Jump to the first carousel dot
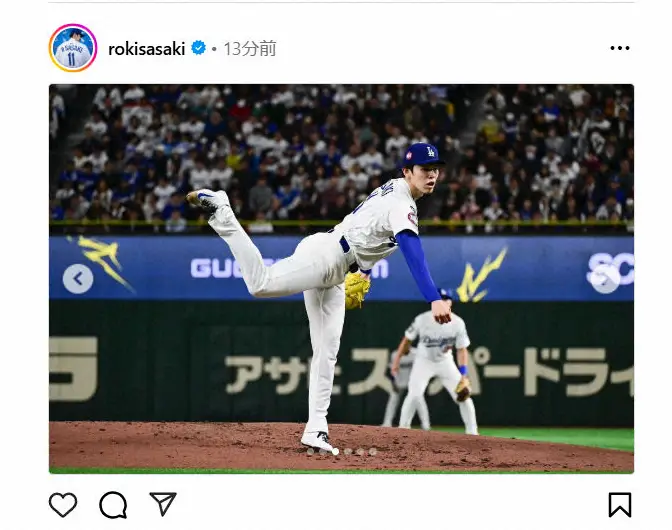The image size is (672, 530). [x=310, y=451]
